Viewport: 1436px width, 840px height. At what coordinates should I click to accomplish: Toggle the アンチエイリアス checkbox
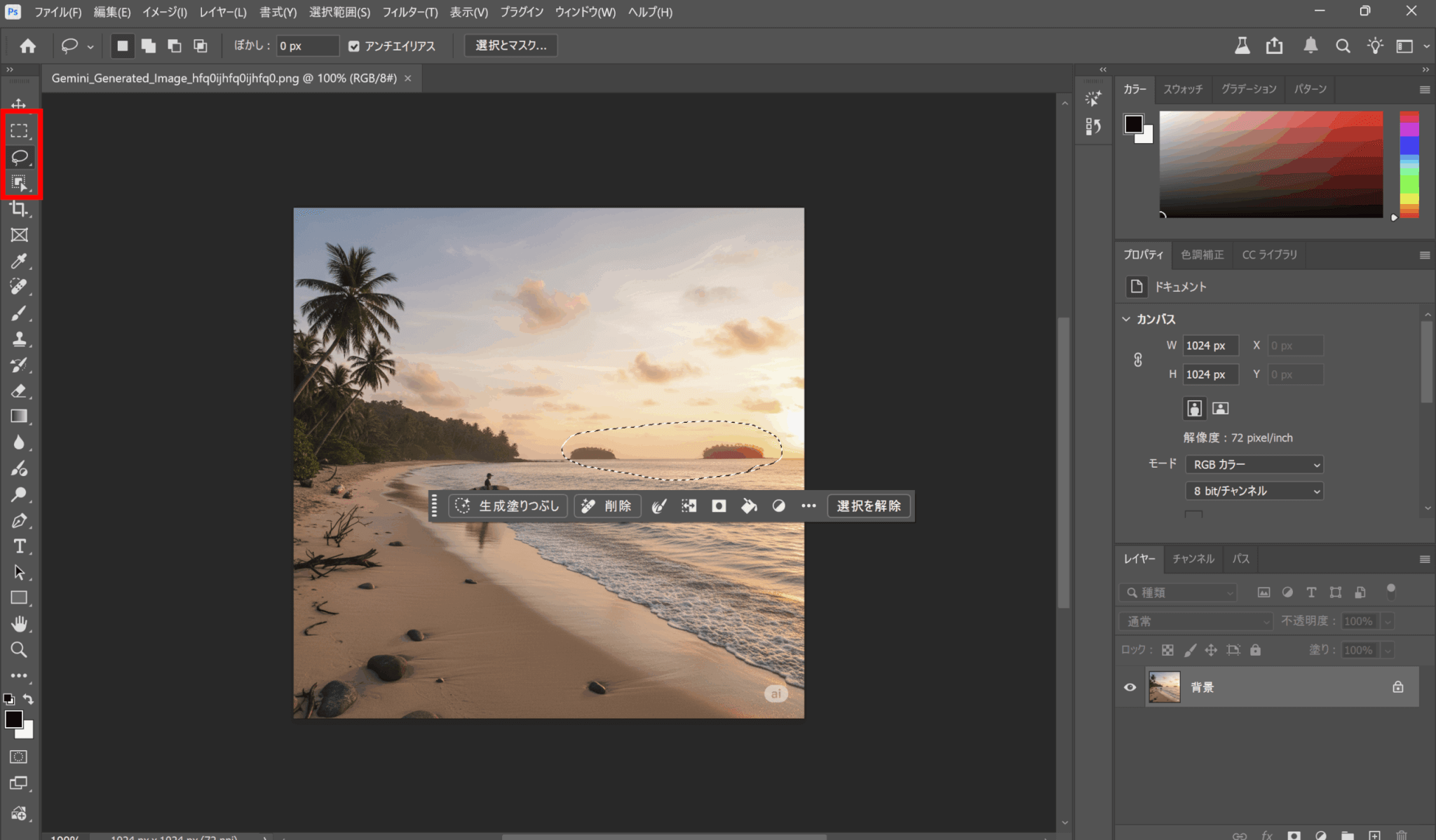(354, 46)
